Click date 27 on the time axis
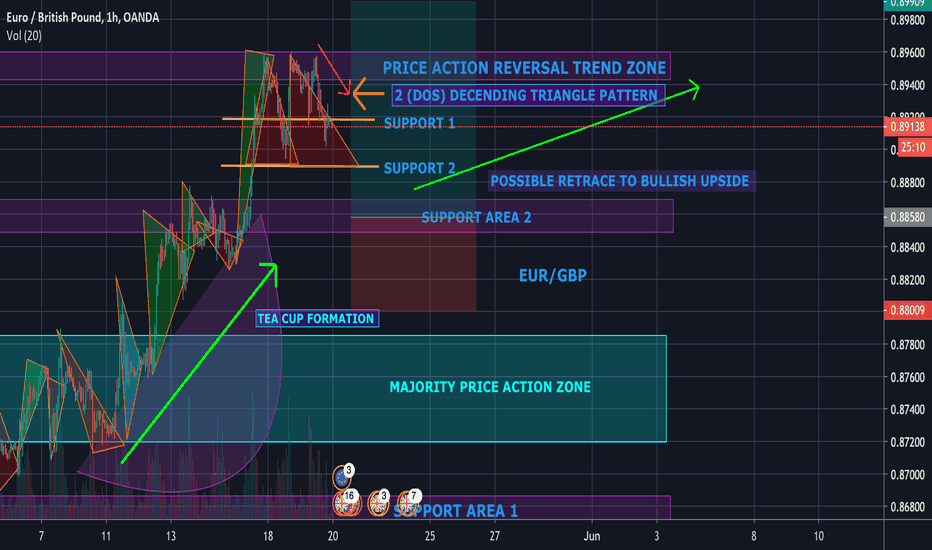The width and height of the screenshot is (932, 550). [495, 536]
